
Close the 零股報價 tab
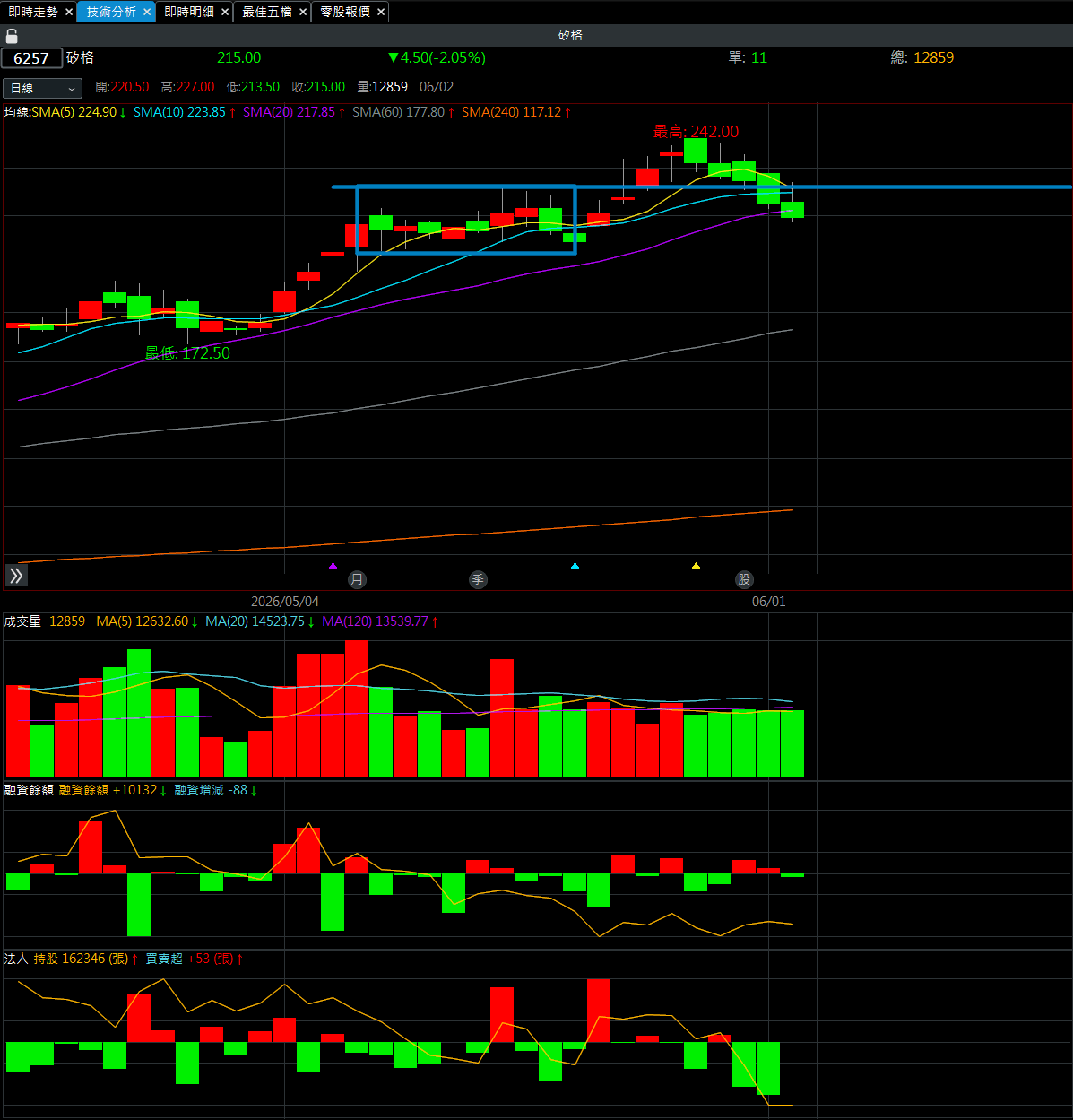point(381,12)
